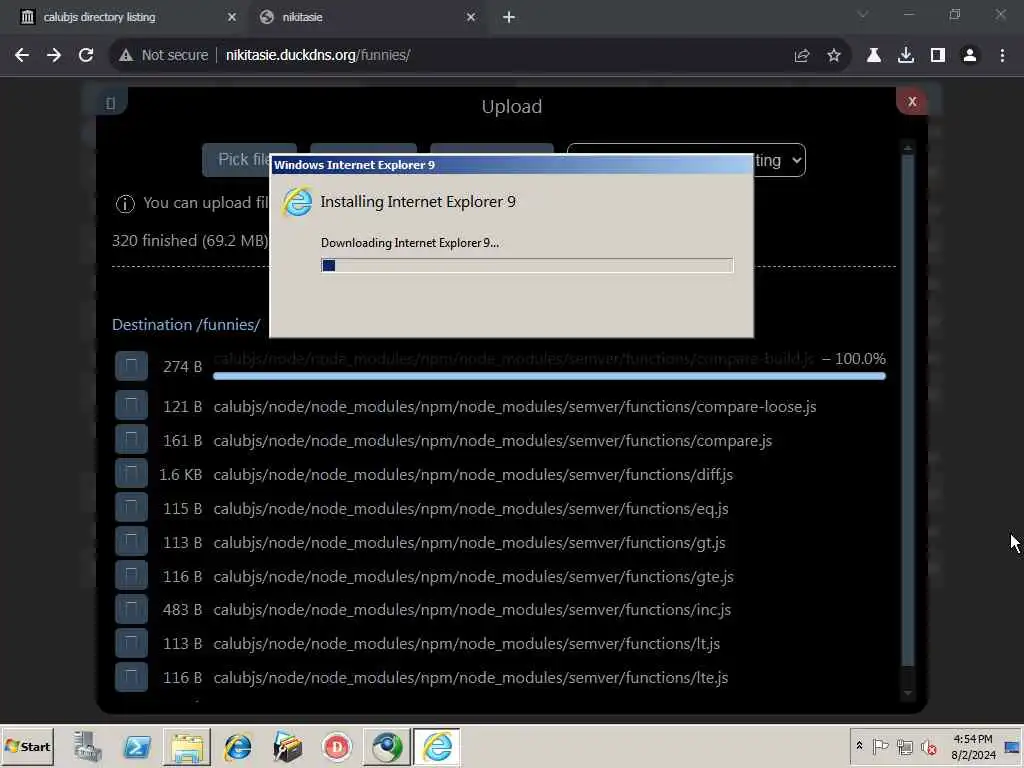The height and width of the screenshot is (768, 1024).
Task: Launch PowerShell from taskbar
Action: pyautogui.click(x=137, y=746)
